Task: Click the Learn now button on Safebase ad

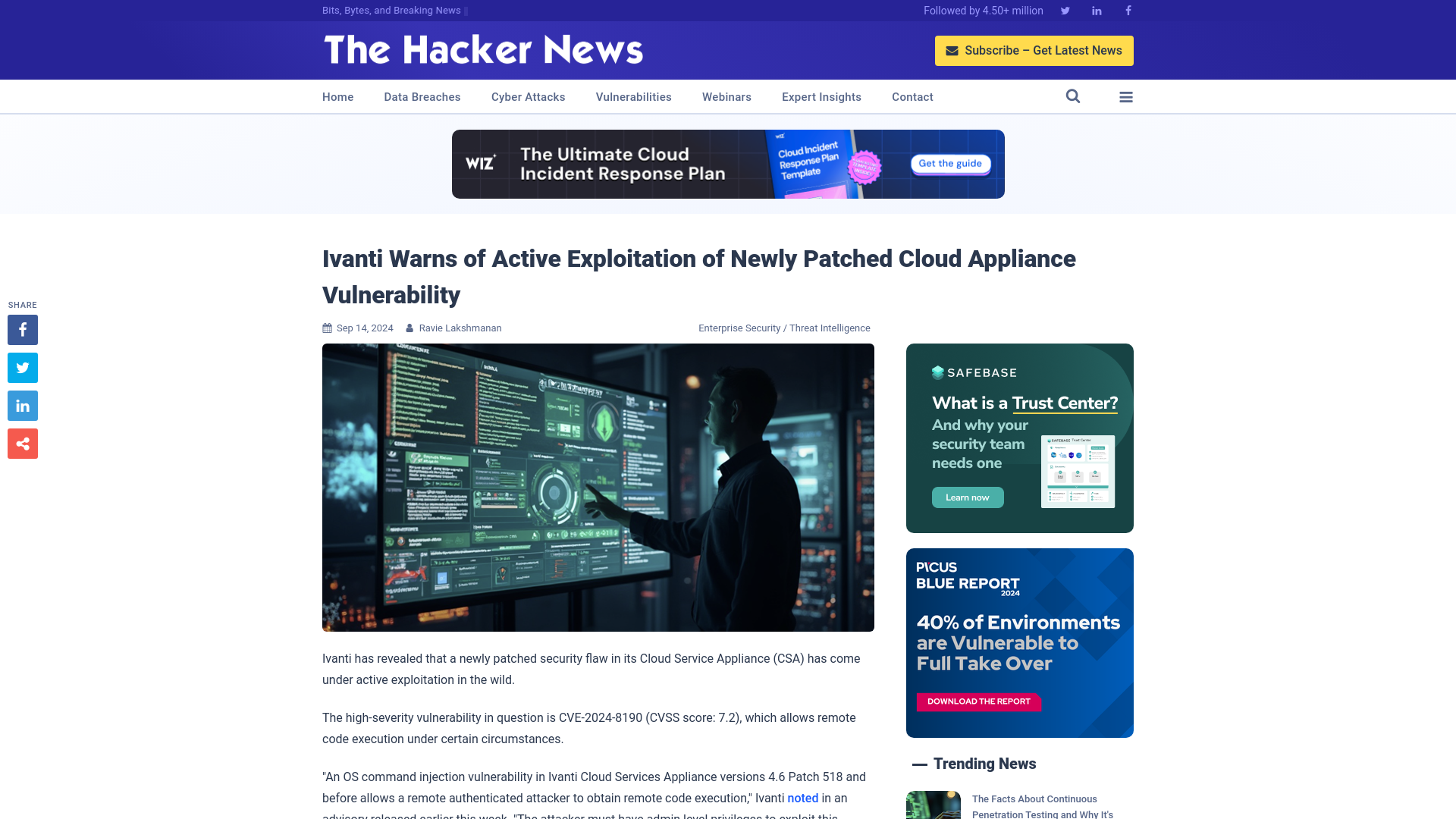Action: 968,497
